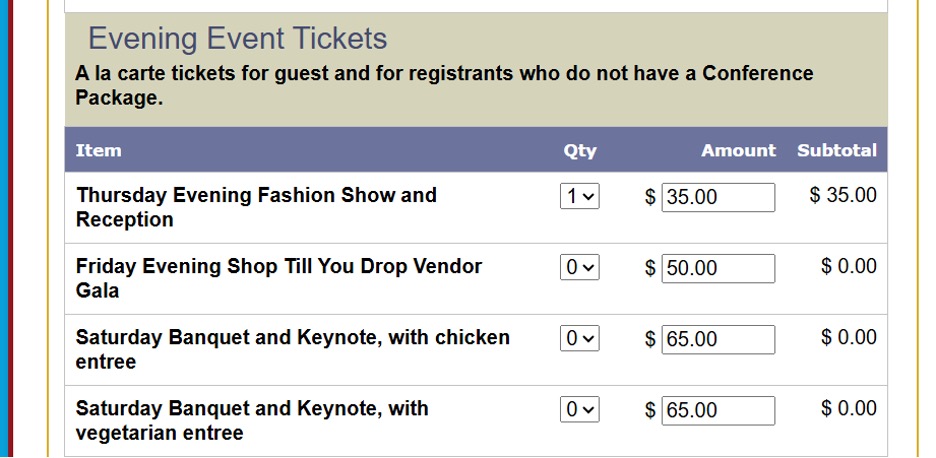Click the Item column header

(x=98, y=151)
